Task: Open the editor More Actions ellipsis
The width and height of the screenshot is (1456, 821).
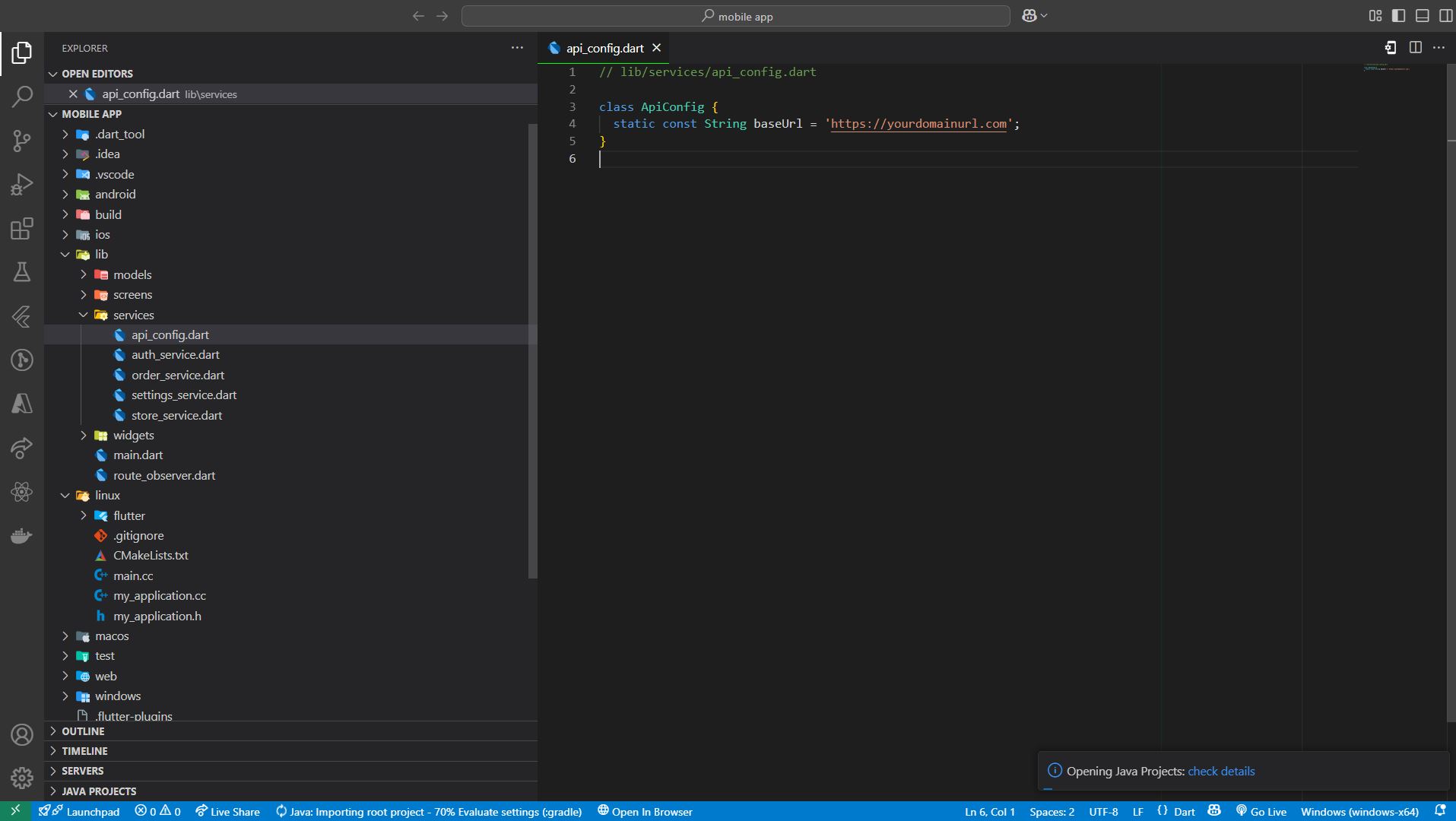Action: point(1439,48)
